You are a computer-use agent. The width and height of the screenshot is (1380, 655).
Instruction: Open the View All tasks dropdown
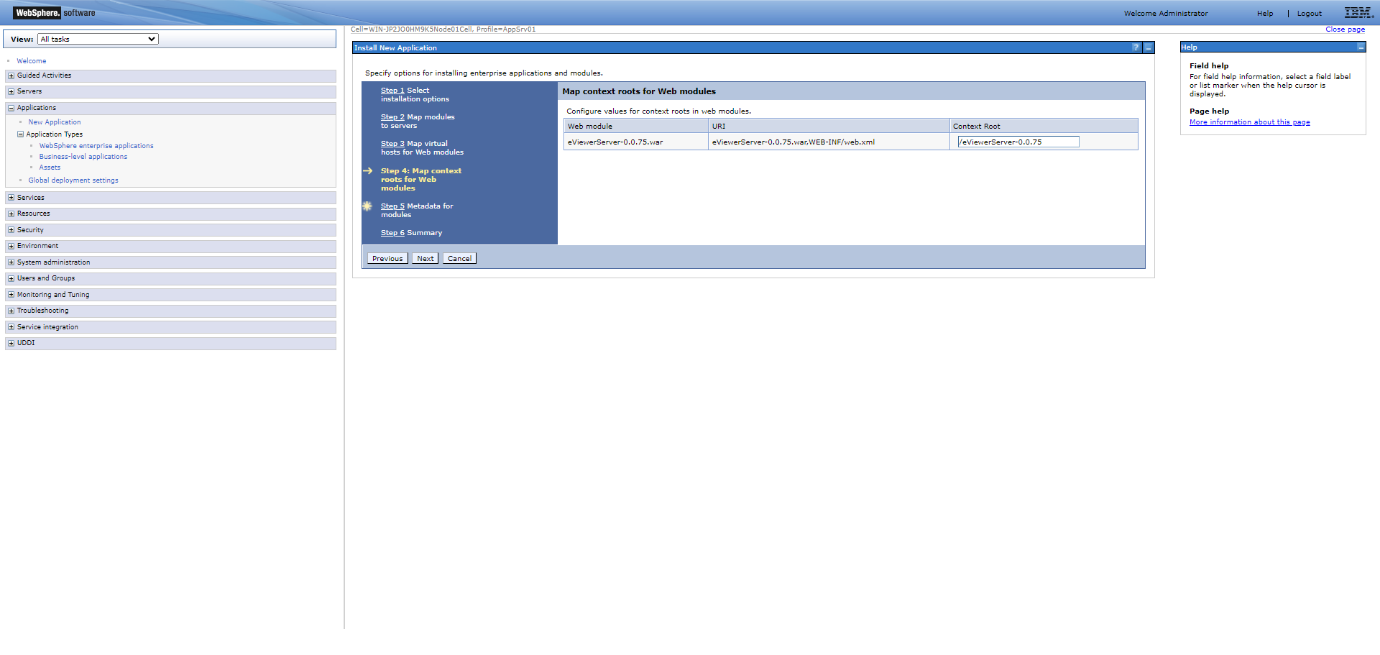(97, 39)
